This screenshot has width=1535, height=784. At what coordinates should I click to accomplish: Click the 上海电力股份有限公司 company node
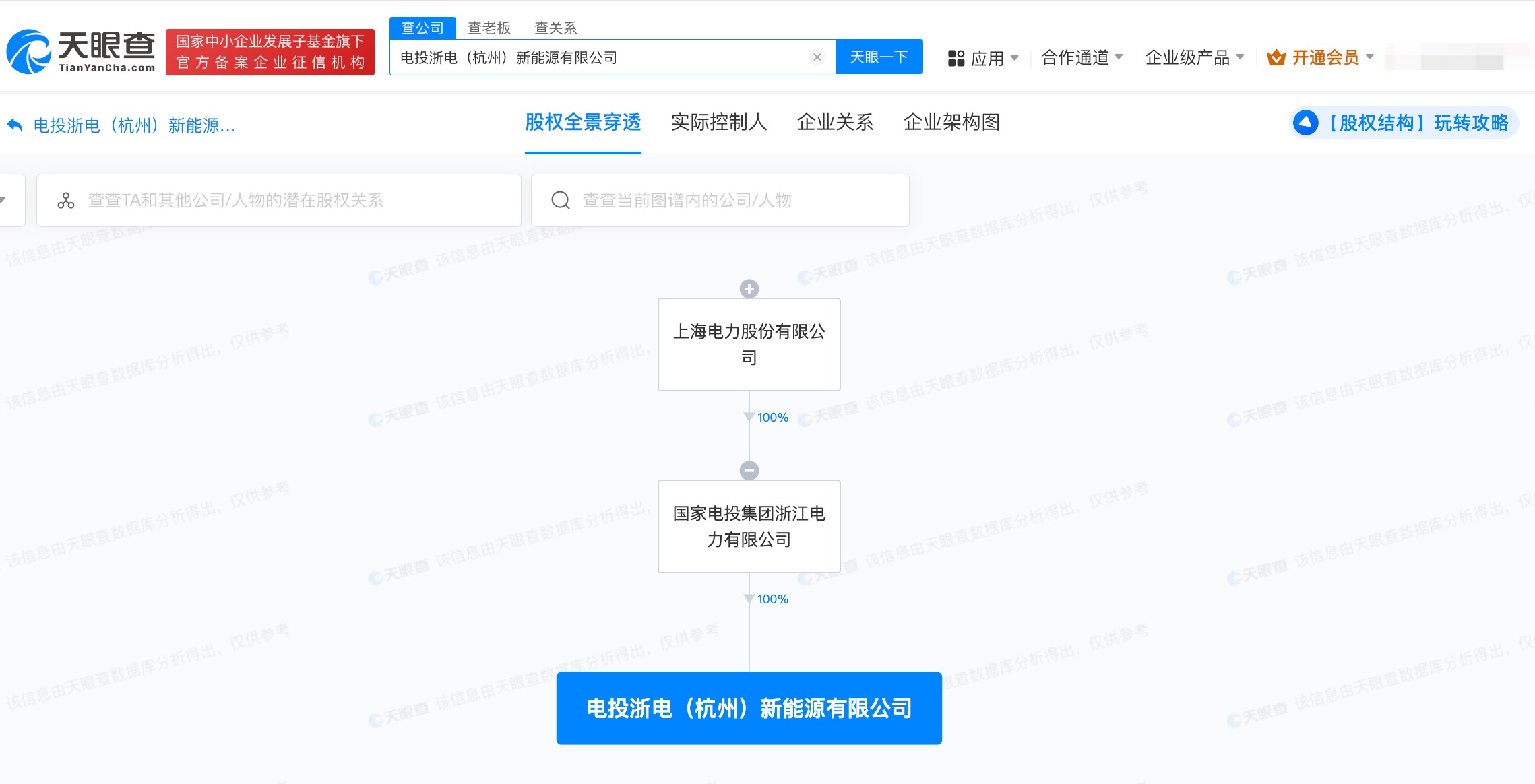coord(749,344)
